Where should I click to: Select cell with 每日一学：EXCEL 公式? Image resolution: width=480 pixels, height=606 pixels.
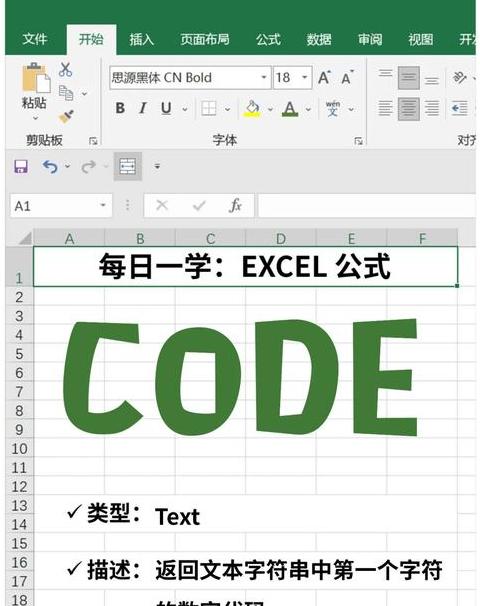(245, 267)
